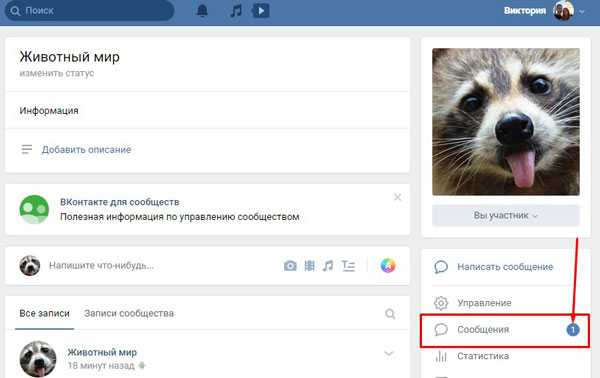Search posts with the wall magnifier icon
600x378 pixels.
(390, 314)
